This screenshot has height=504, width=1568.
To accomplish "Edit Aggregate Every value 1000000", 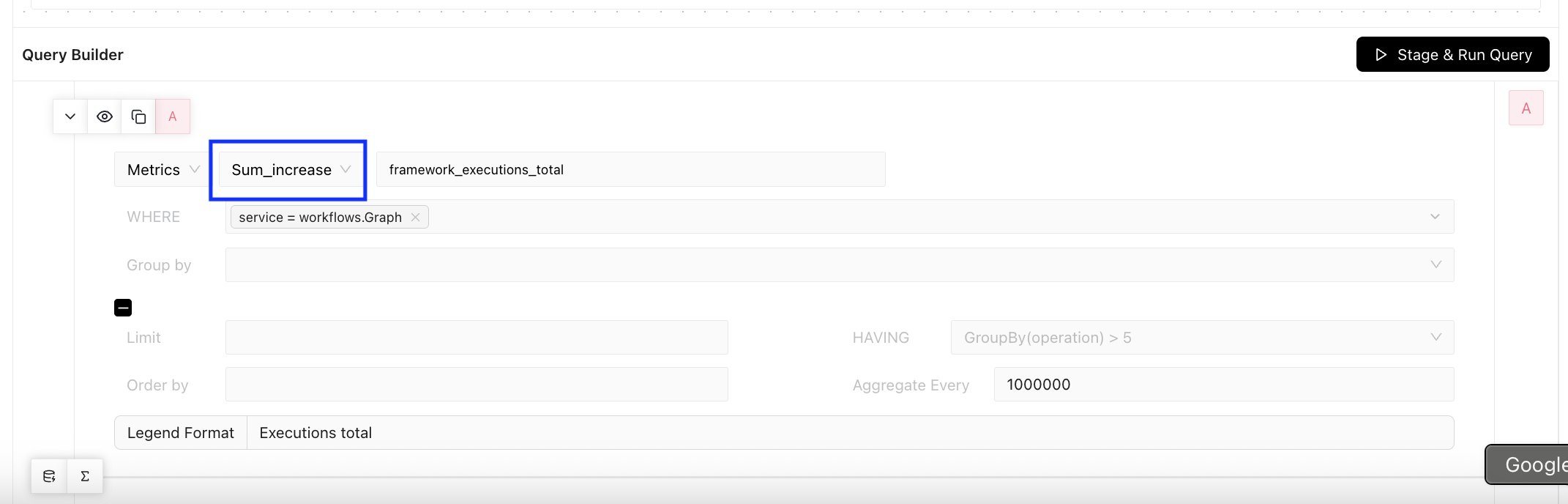I will 1224,384.
